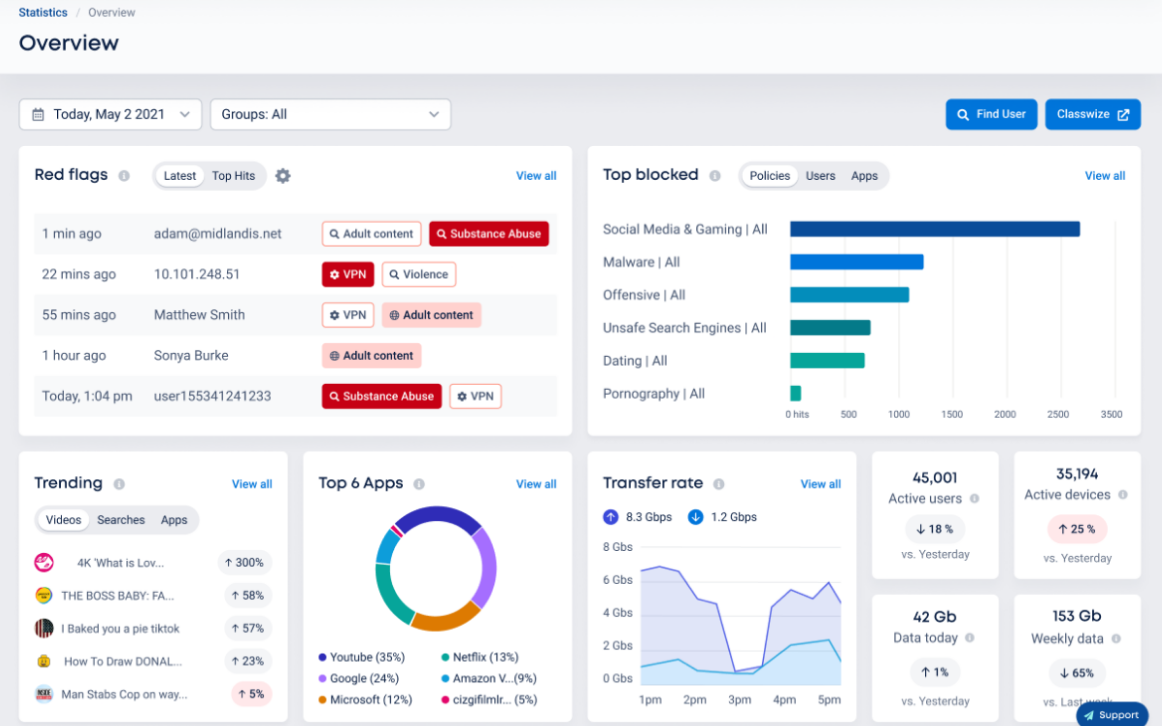Click the download rate arrow icon
The height and width of the screenshot is (726, 1162).
pyautogui.click(x=696, y=517)
